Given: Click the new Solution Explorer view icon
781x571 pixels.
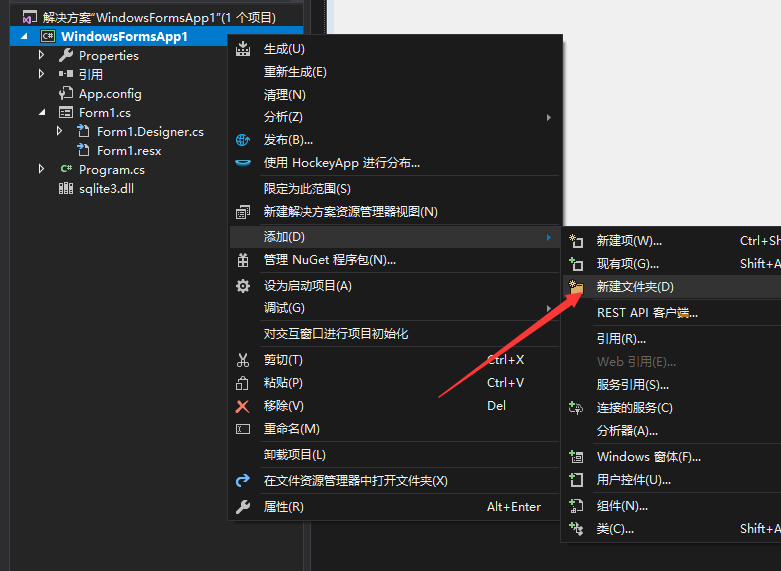Looking at the screenshot, I should click(x=243, y=212).
